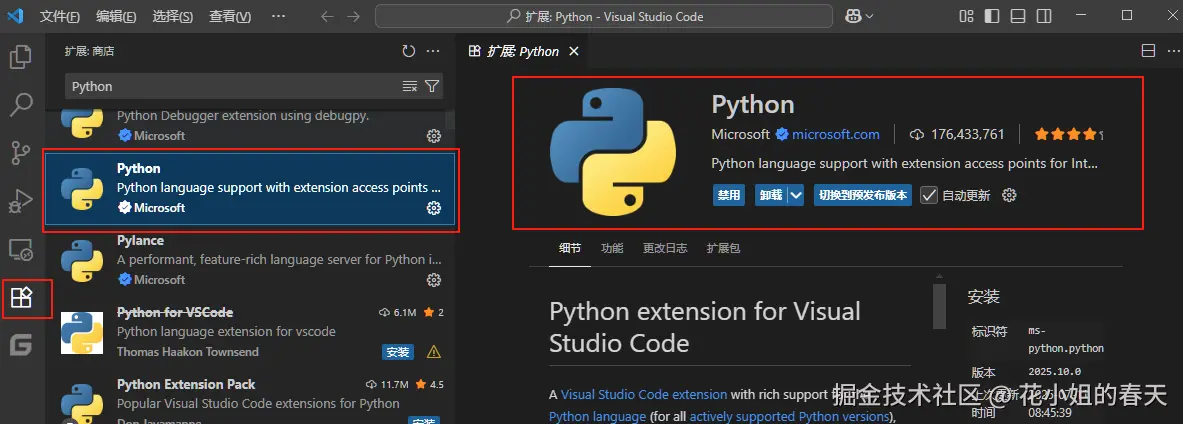Filter extensions with the funnel icon
The image size is (1183, 424).
432,86
